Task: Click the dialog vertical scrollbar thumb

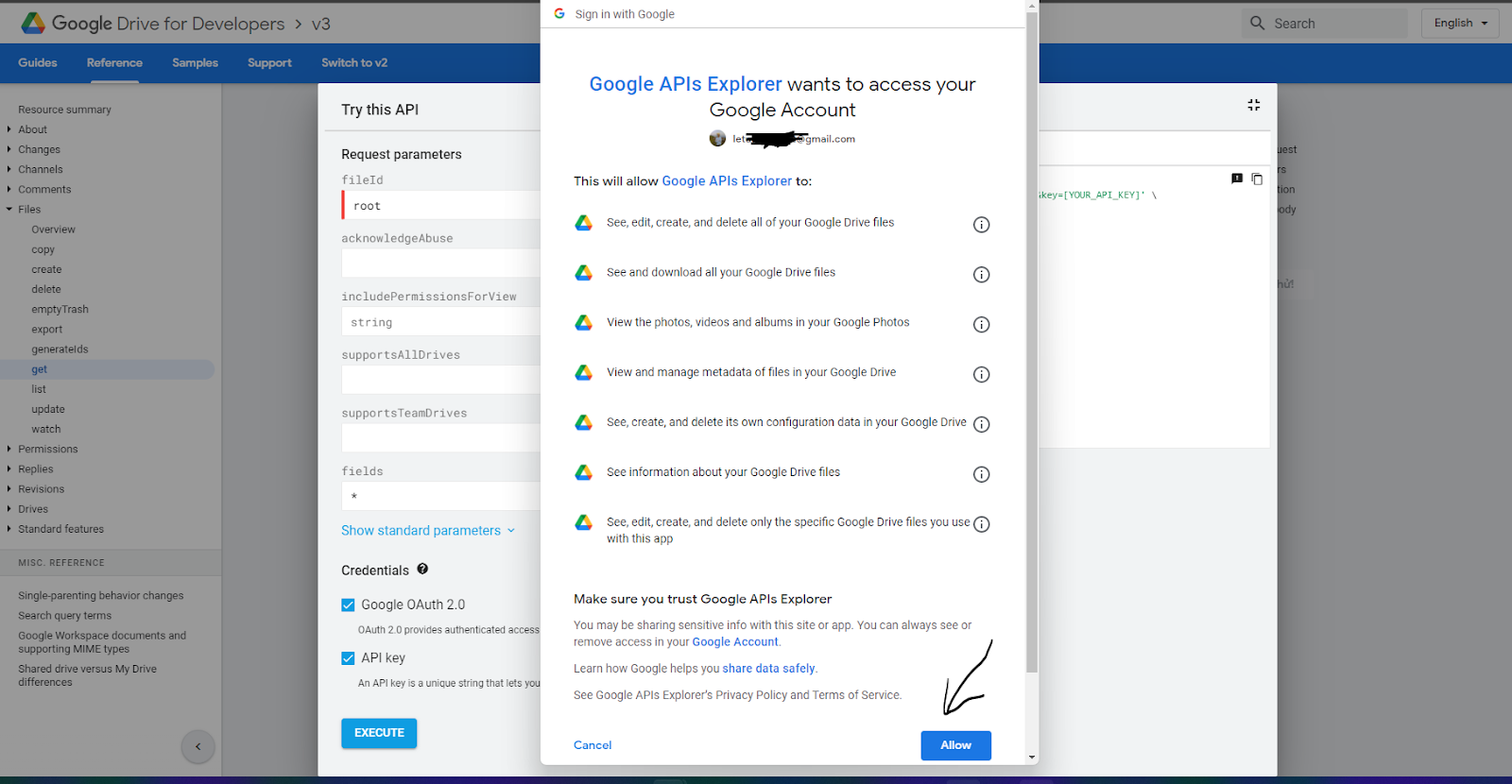Action: (x=1031, y=340)
